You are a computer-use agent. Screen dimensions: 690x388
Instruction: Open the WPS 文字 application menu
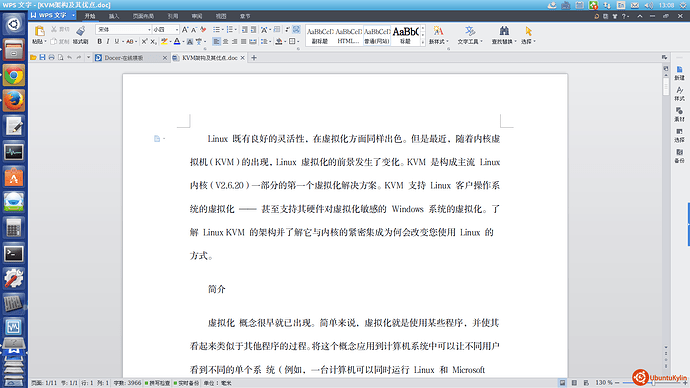click(52, 15)
